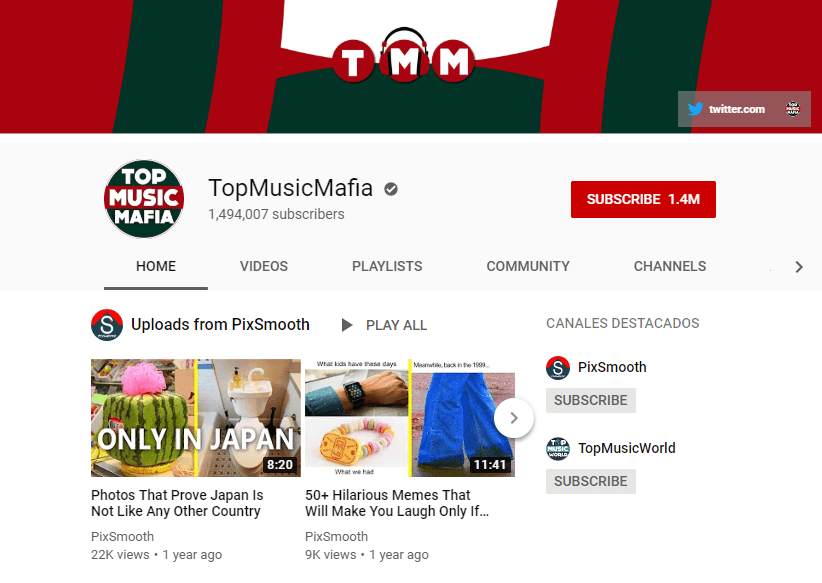Click the PixSmooth featured channel avatar
This screenshot has width=822, height=583.
[558, 367]
